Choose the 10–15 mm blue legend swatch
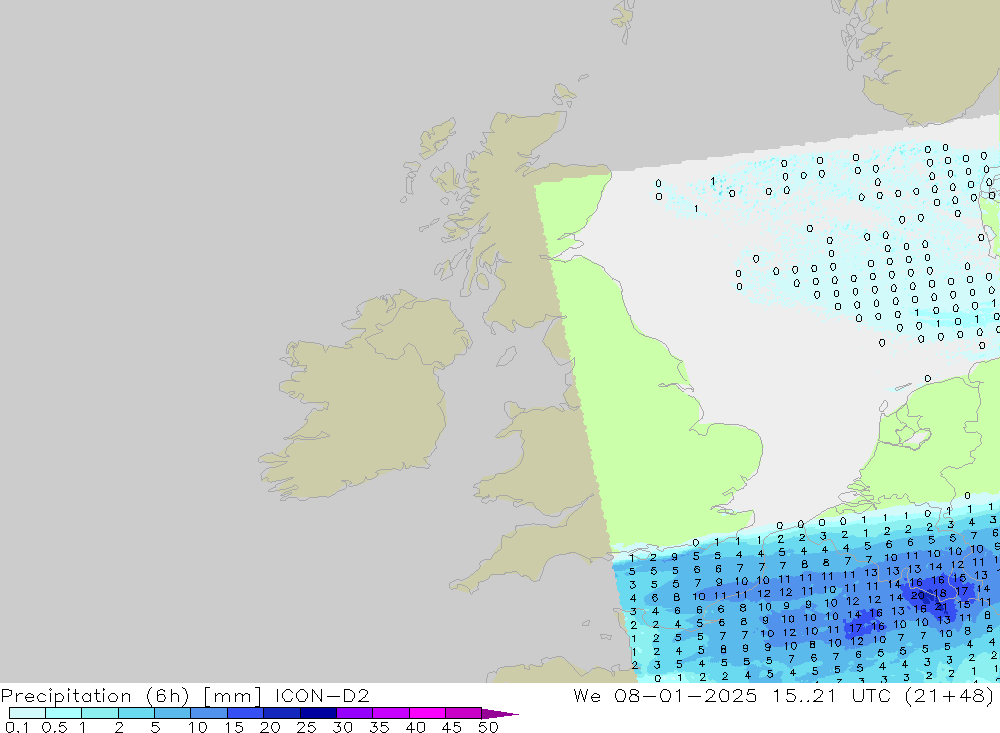1000x733 pixels. (x=209, y=713)
